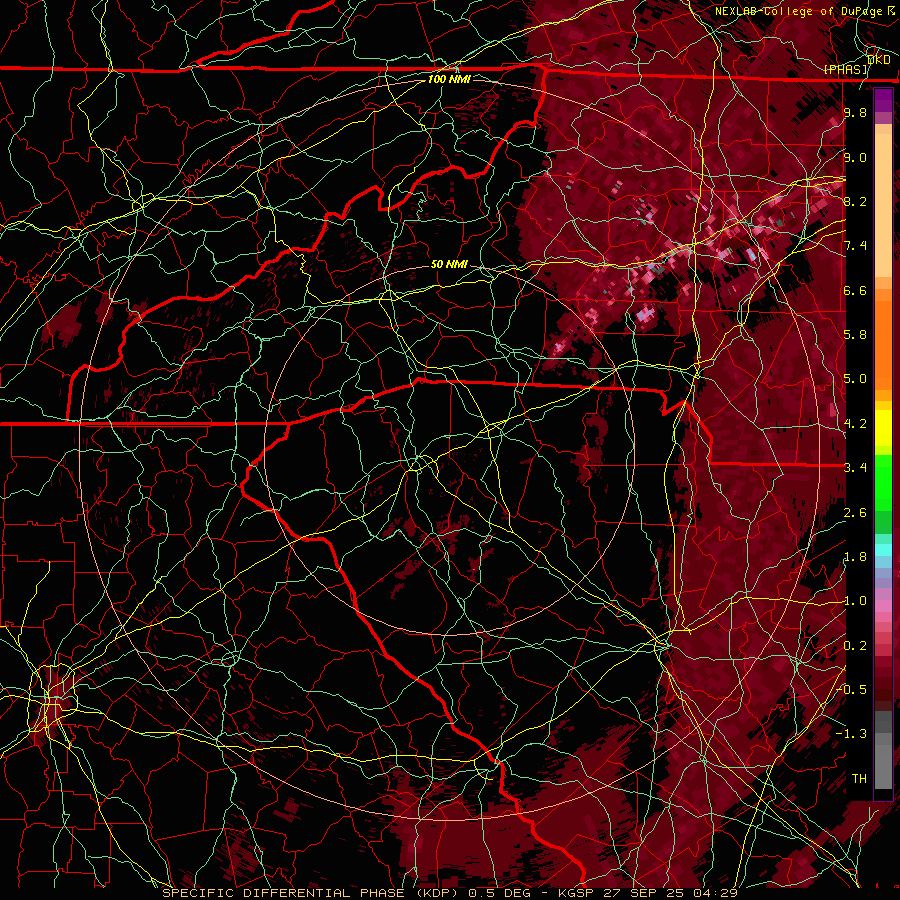Select the pink swatch beside 1.0

point(883,606)
